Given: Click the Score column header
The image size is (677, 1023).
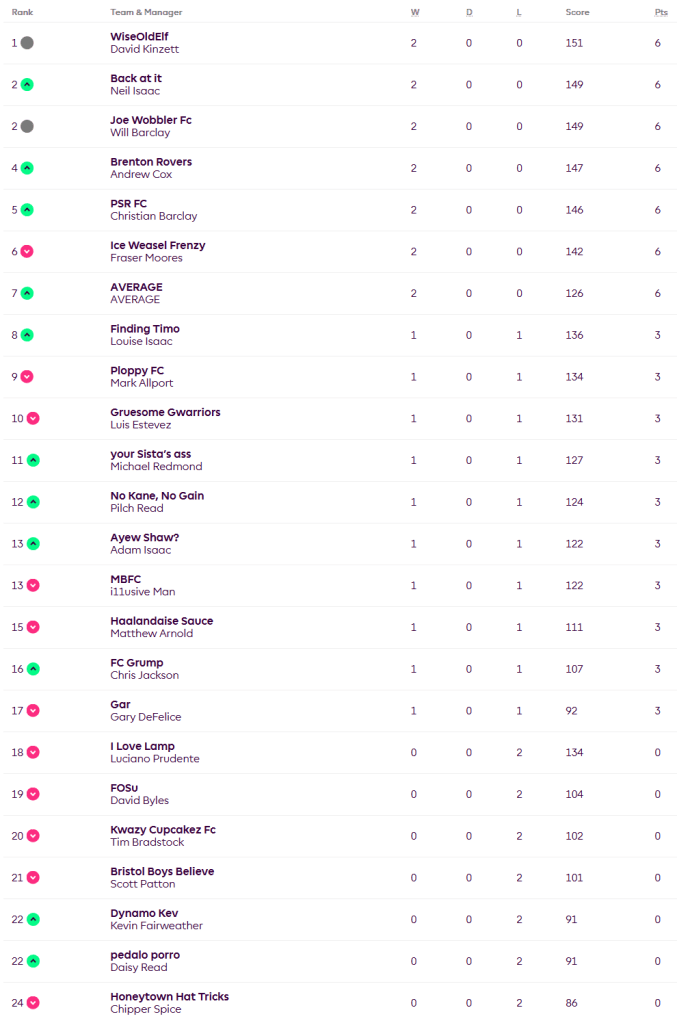Looking at the screenshot, I should pyautogui.click(x=577, y=12).
